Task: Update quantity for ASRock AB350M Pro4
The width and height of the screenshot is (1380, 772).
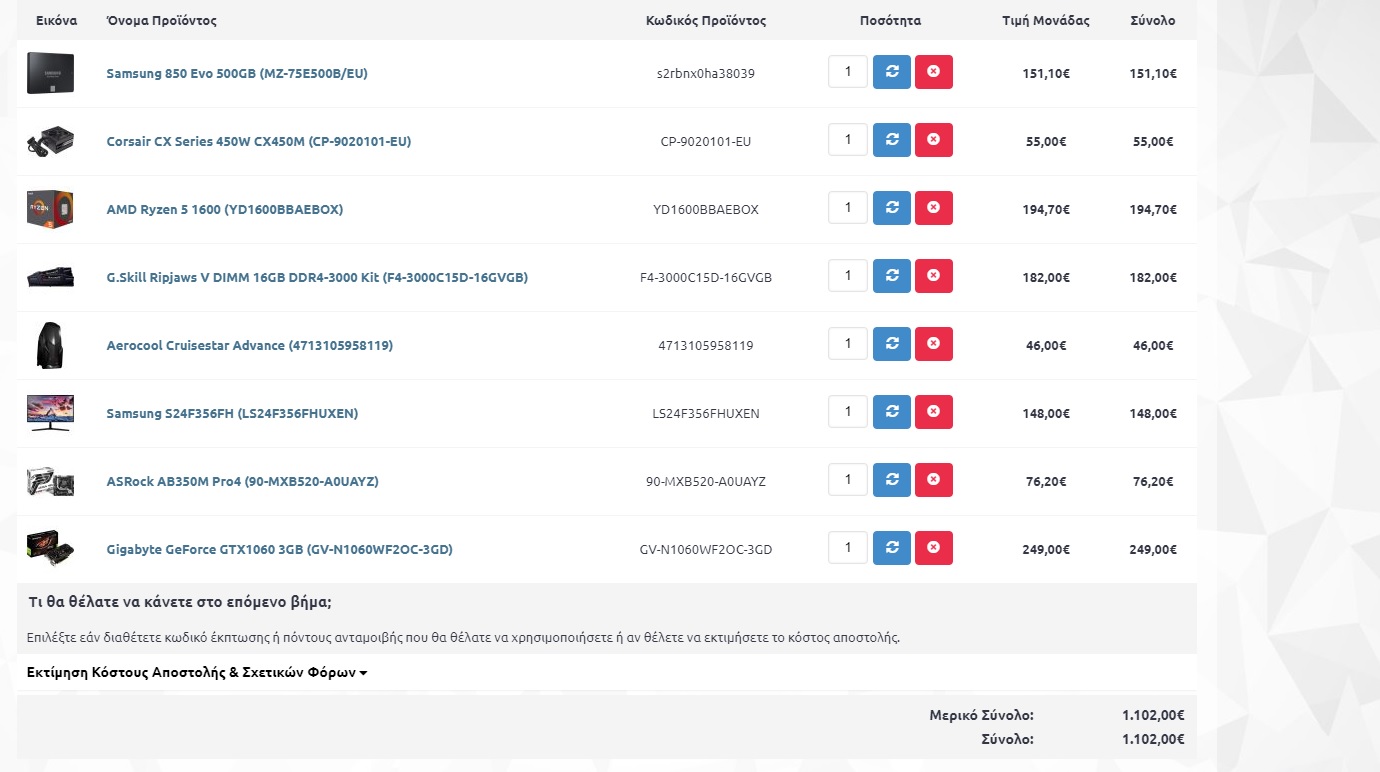Action: 892,480
